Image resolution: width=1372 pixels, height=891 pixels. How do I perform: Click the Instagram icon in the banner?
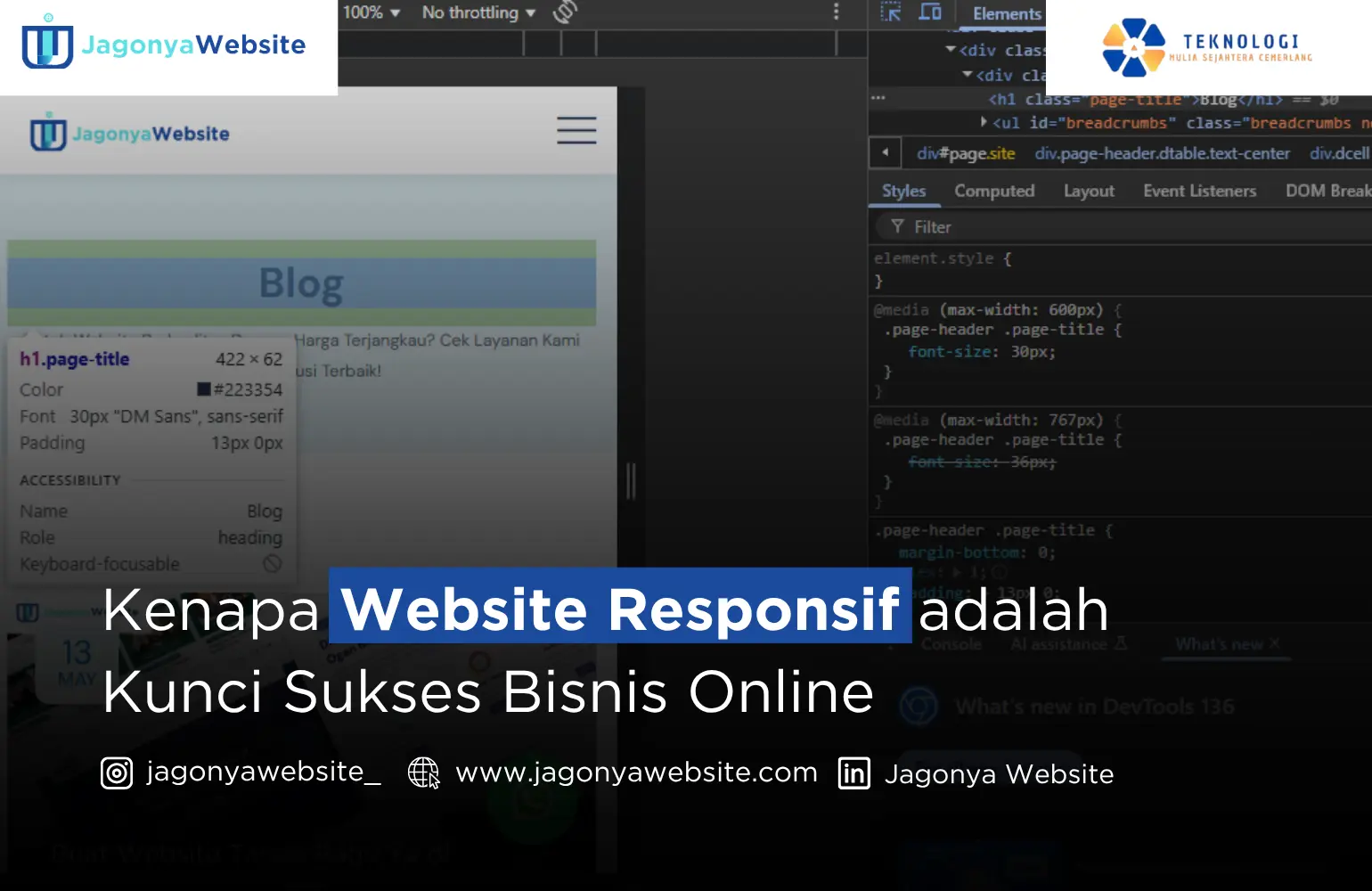[117, 772]
